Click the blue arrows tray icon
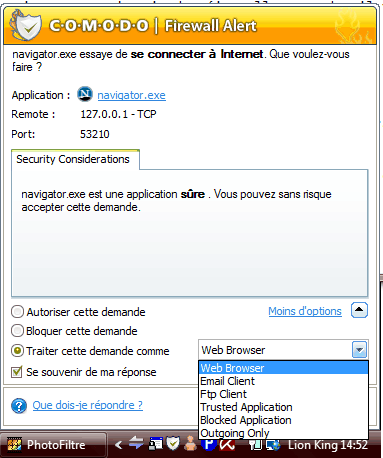This screenshot has width=383, height=458. click(x=136, y=443)
